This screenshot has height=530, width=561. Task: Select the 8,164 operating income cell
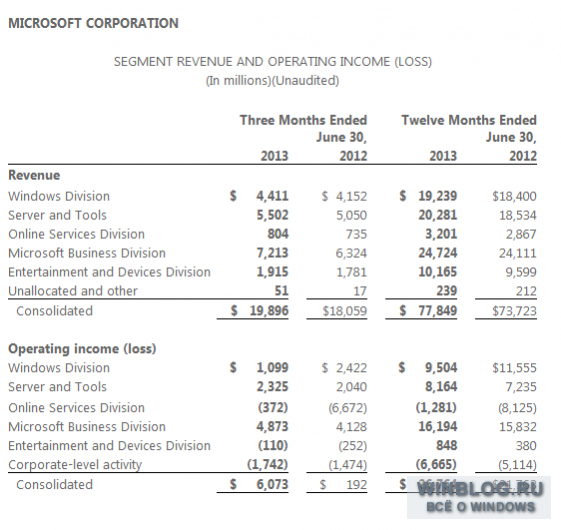point(441,386)
